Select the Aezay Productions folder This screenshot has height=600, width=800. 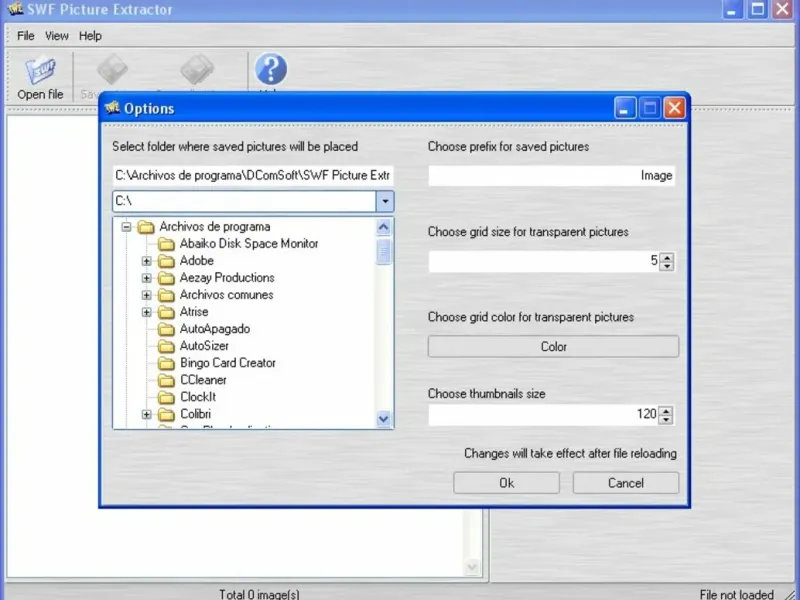click(227, 278)
